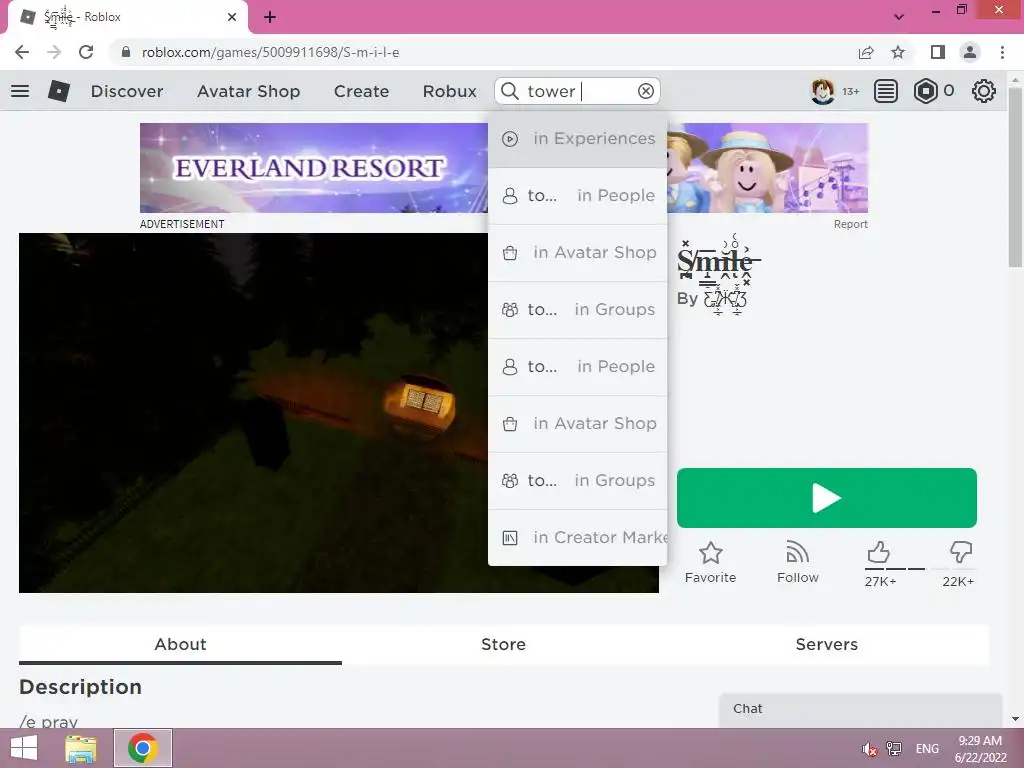Close the Smile Roblox tab

(x=232, y=17)
